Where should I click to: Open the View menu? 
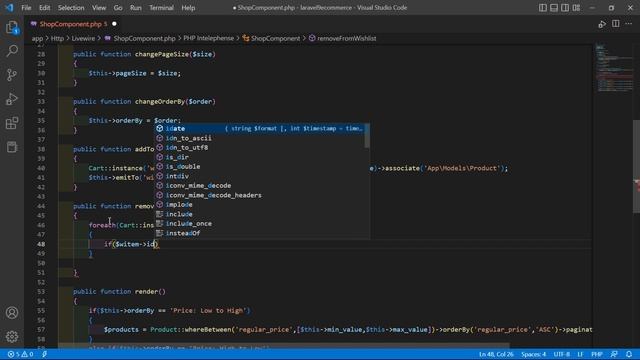pyautogui.click(x=99, y=8)
